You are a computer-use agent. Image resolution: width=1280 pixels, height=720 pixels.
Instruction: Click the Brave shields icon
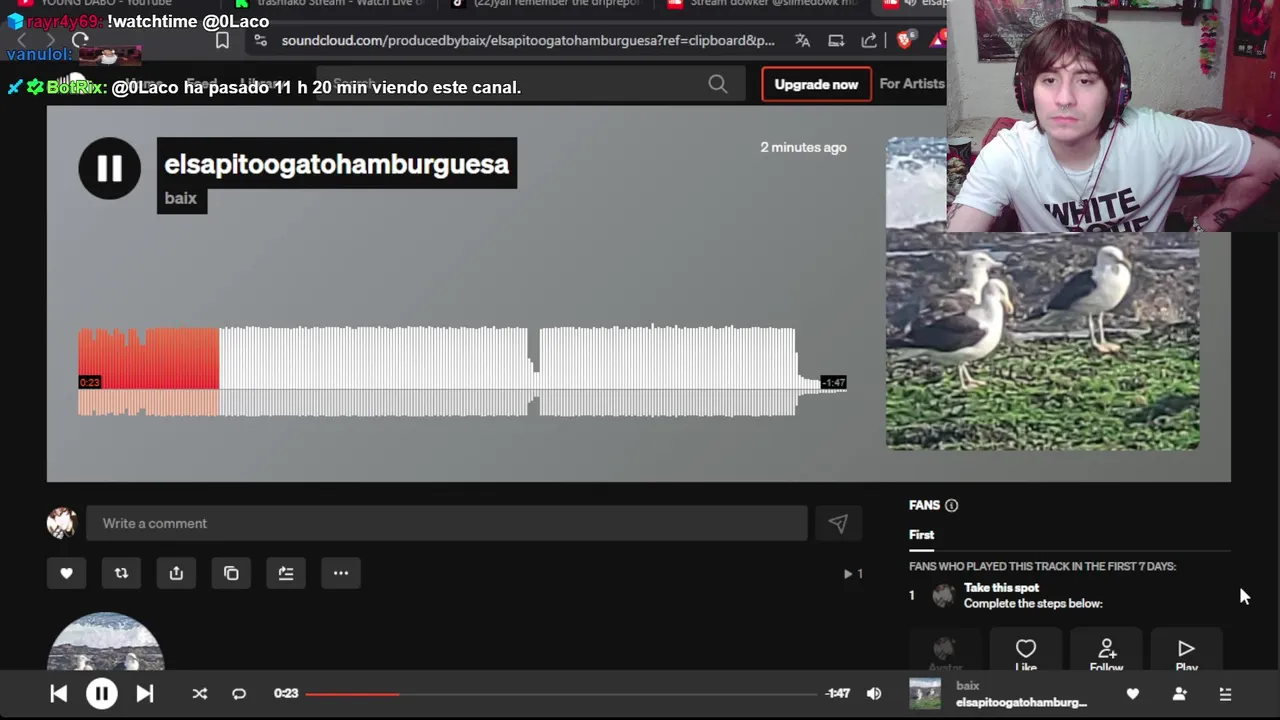[x=904, y=41]
